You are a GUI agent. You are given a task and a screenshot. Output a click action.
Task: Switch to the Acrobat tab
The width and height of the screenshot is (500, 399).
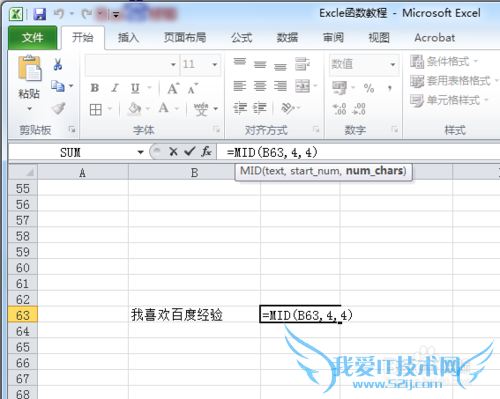click(x=435, y=38)
